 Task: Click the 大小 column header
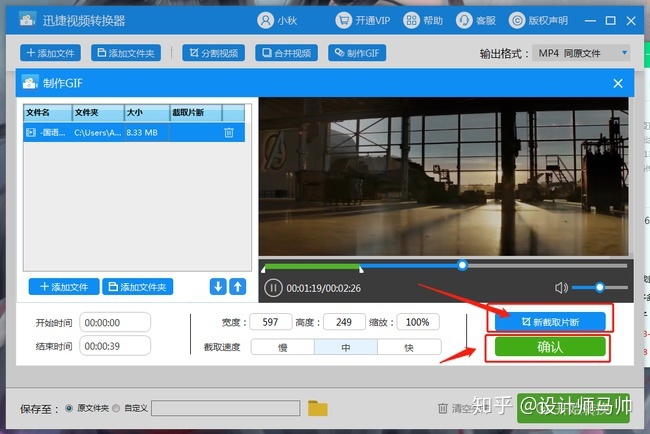click(147, 112)
